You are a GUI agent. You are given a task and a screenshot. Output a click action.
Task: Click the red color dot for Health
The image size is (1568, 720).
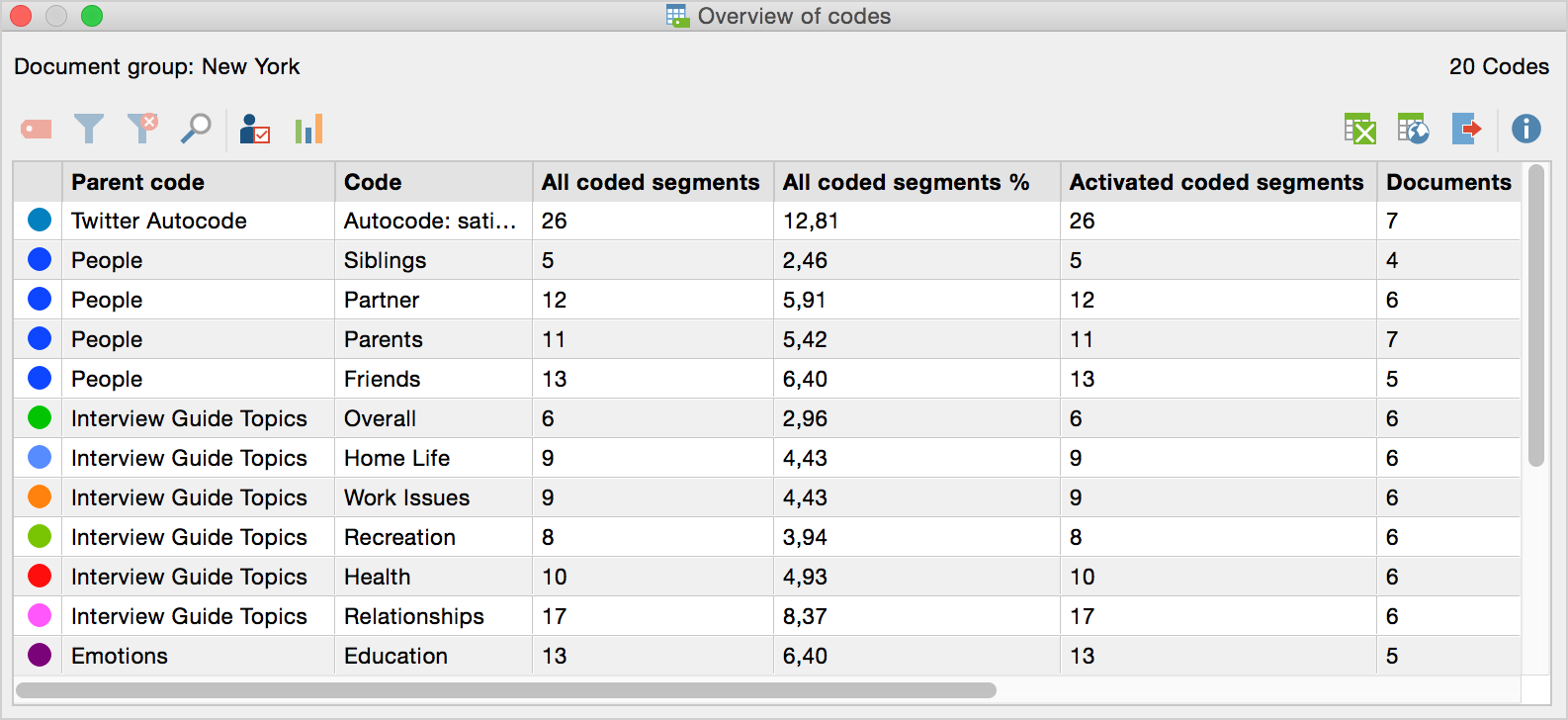pos(40,577)
